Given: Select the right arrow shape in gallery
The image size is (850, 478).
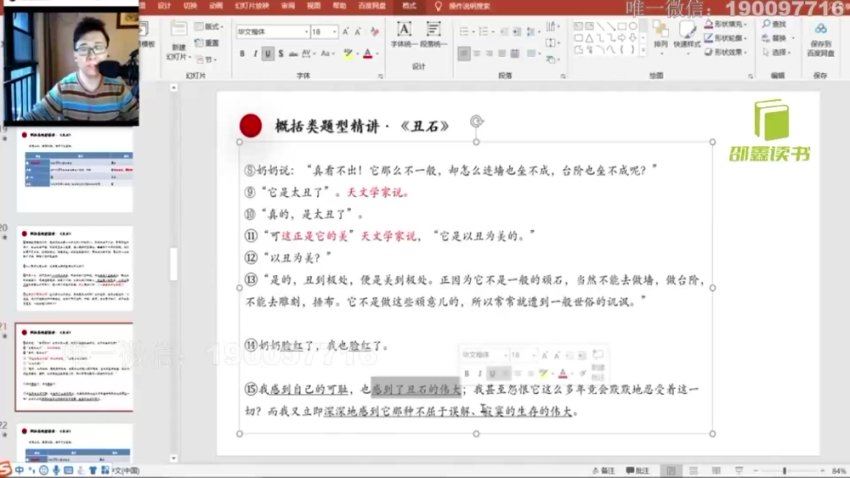Looking at the screenshot, I should pyautogui.click(x=621, y=38).
